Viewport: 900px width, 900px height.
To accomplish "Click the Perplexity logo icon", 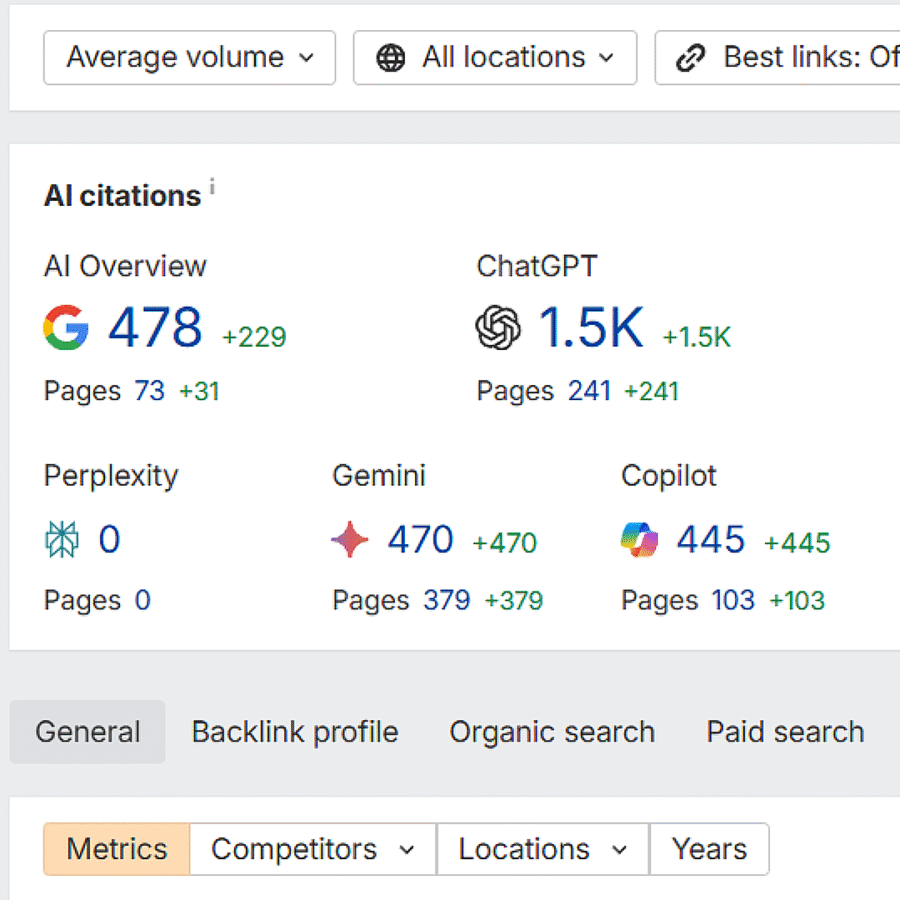I will tap(62, 541).
